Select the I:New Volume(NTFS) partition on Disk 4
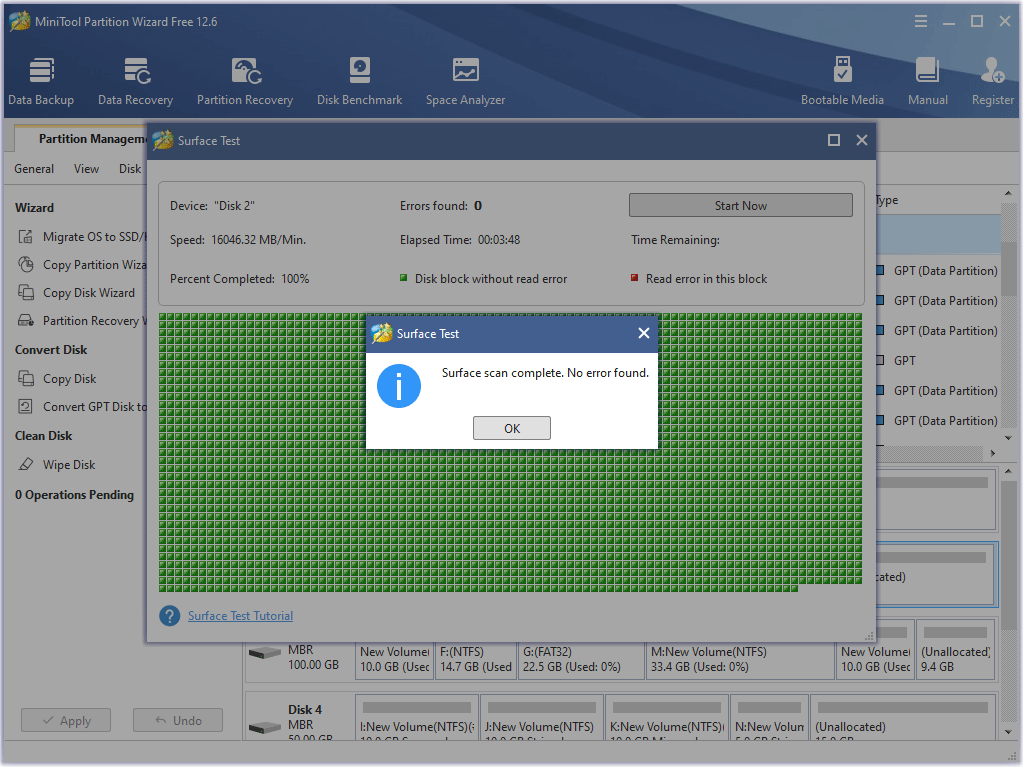The image size is (1023, 767). click(417, 717)
